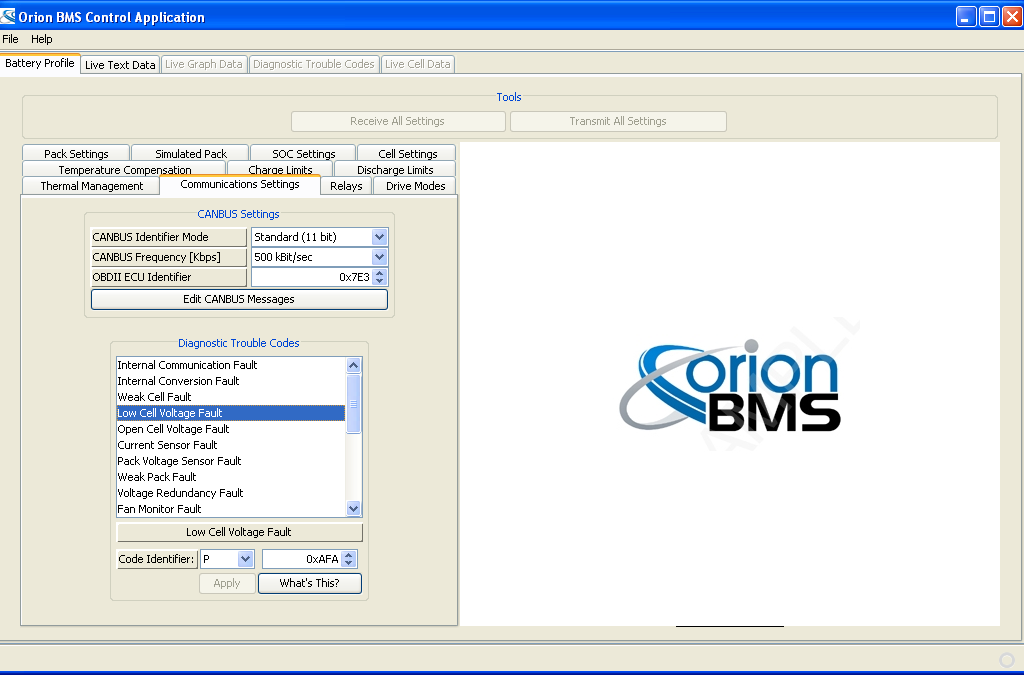Click the Orion BMS logo image

730,386
